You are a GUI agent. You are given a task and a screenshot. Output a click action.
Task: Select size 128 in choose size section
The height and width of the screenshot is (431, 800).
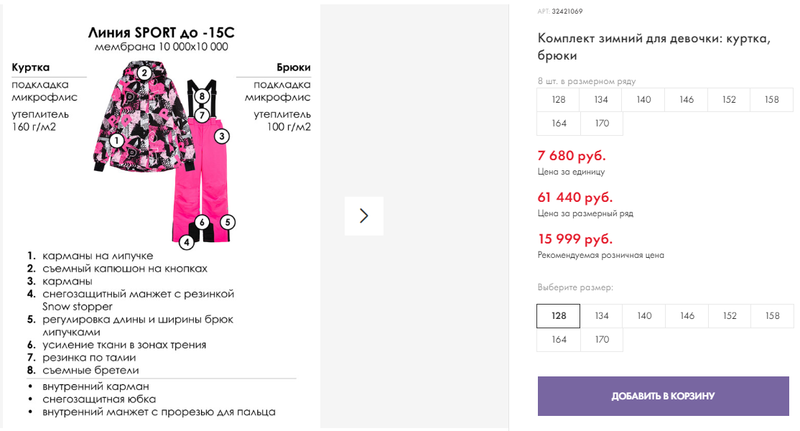pos(558,316)
